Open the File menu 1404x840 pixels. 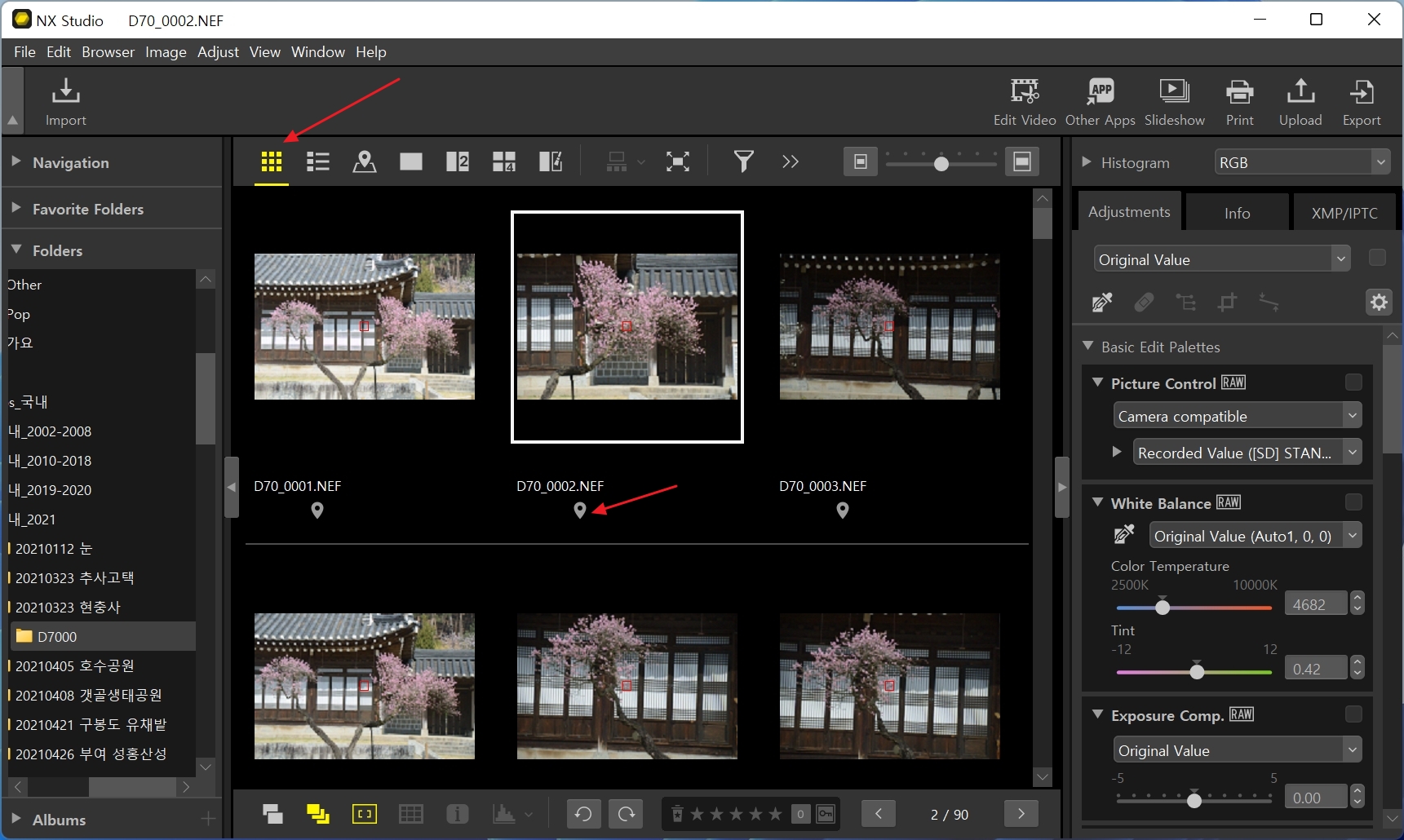(x=24, y=51)
